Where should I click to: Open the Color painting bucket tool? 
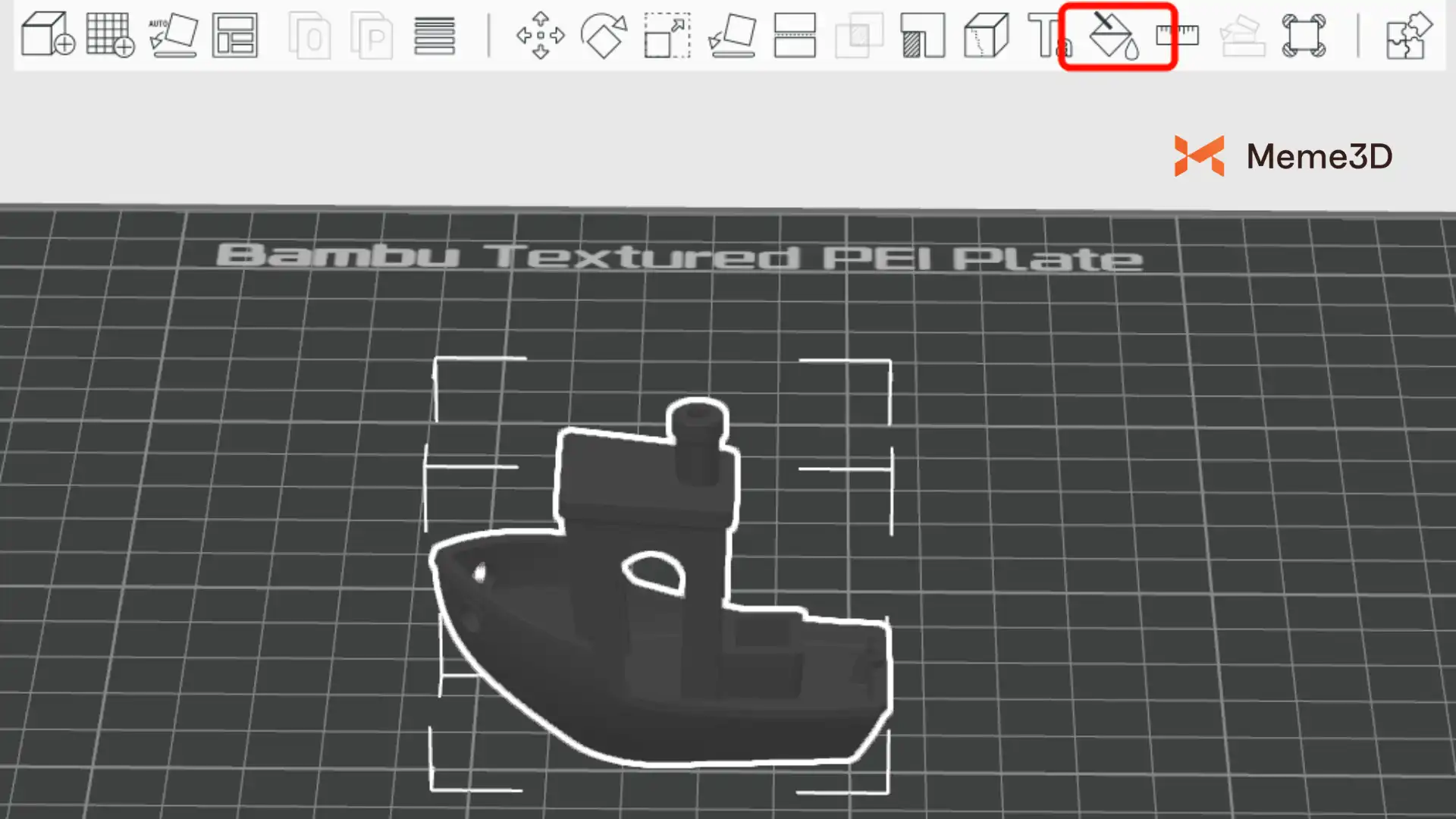pos(1113,36)
